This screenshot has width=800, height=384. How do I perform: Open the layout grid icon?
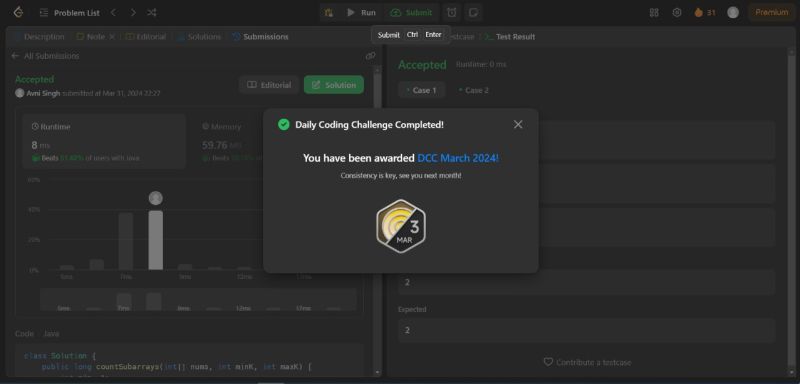pyautogui.click(x=654, y=13)
